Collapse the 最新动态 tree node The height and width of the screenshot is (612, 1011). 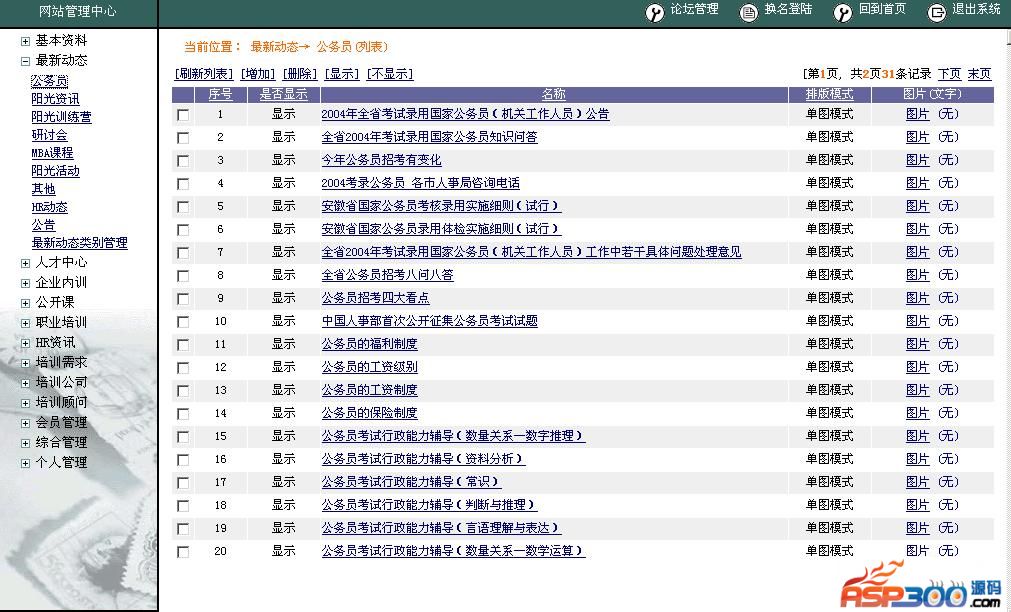pos(25,61)
